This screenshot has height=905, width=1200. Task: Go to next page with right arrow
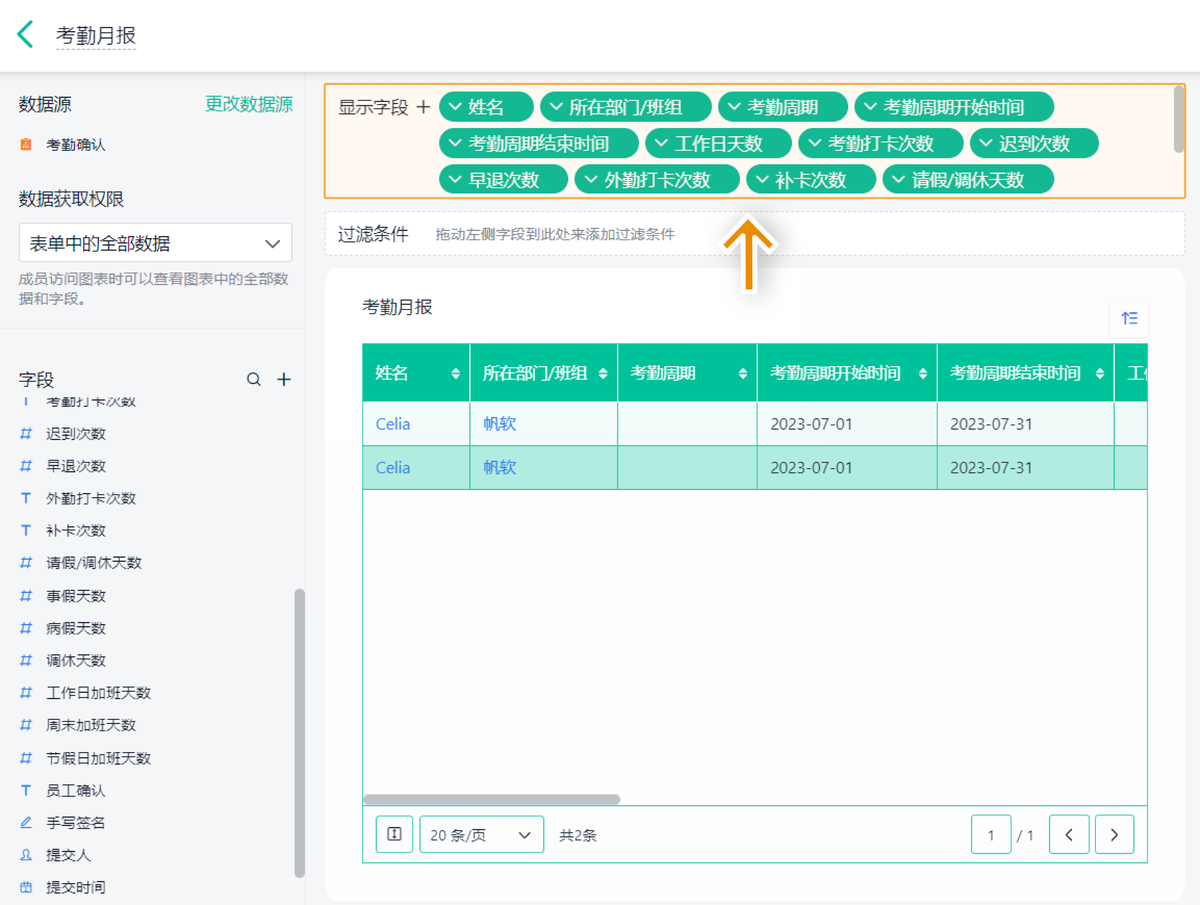click(x=1114, y=834)
